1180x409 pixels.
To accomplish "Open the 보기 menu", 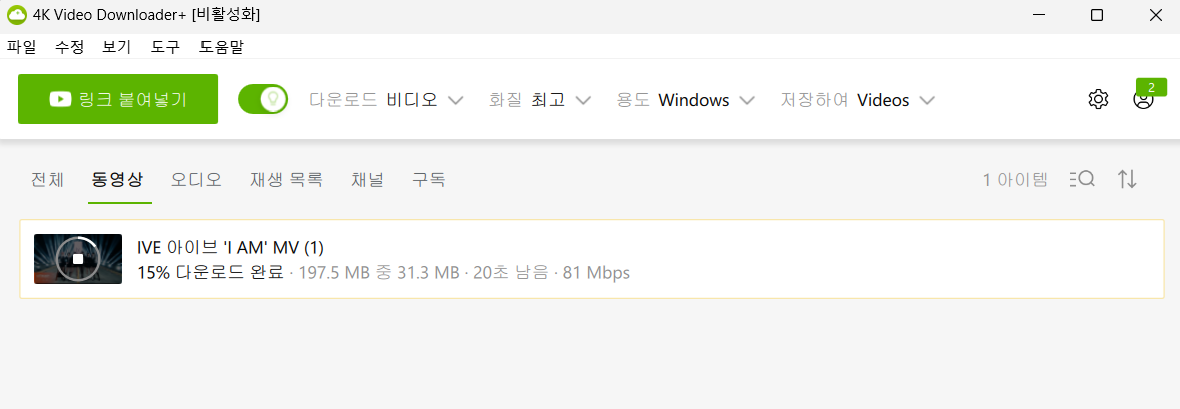I will (x=117, y=47).
